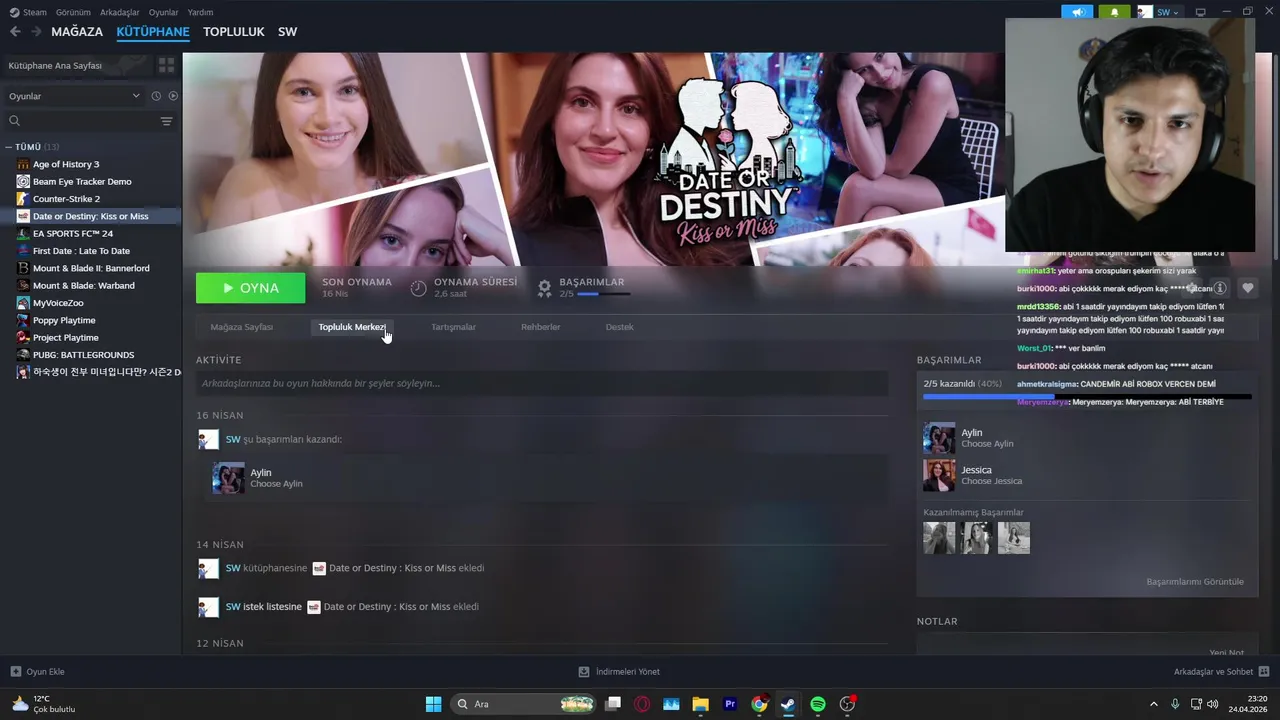Open Opera from the taskbar
1280x720 pixels.
[x=642, y=704]
